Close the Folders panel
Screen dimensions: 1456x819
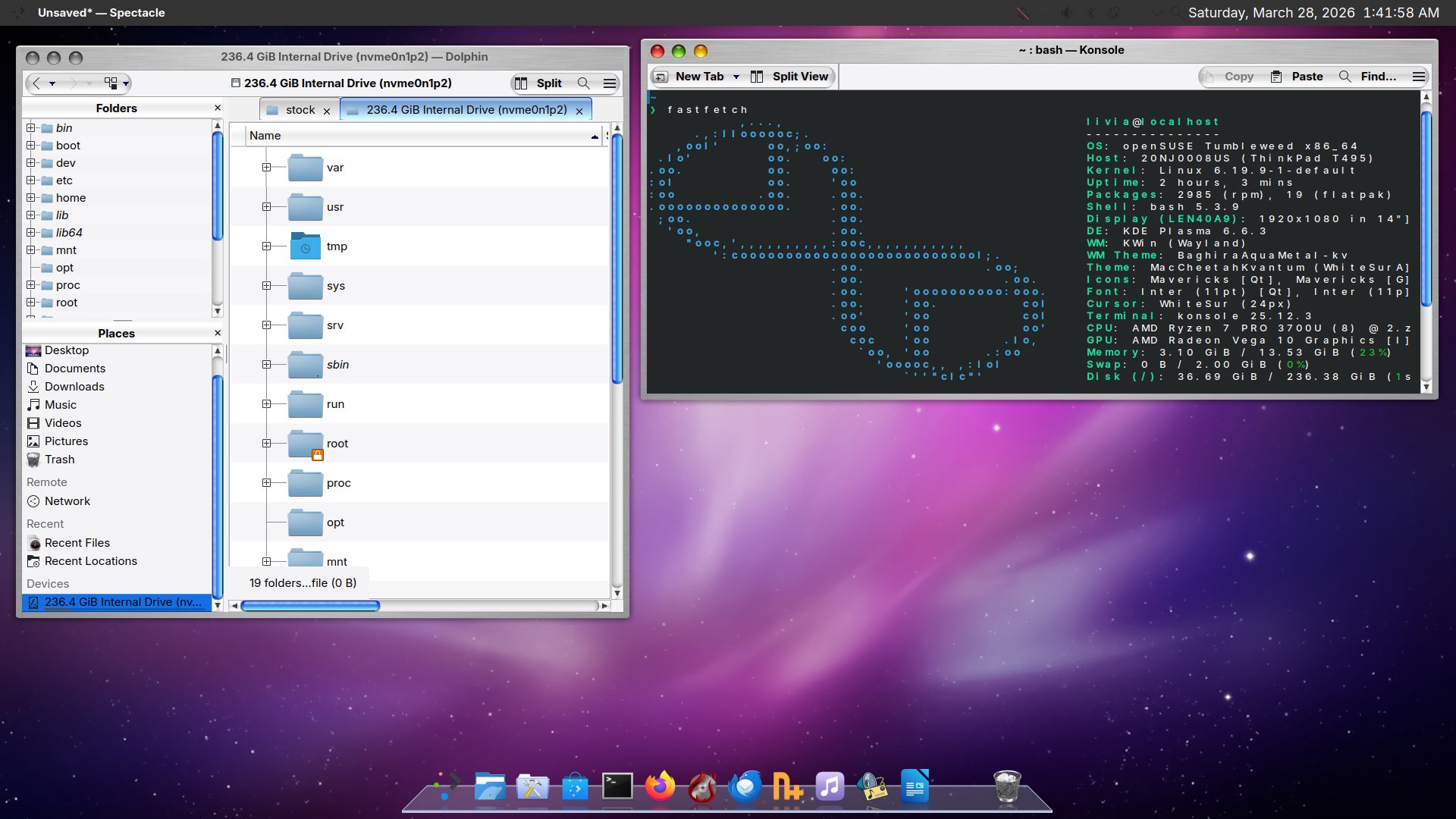218,108
